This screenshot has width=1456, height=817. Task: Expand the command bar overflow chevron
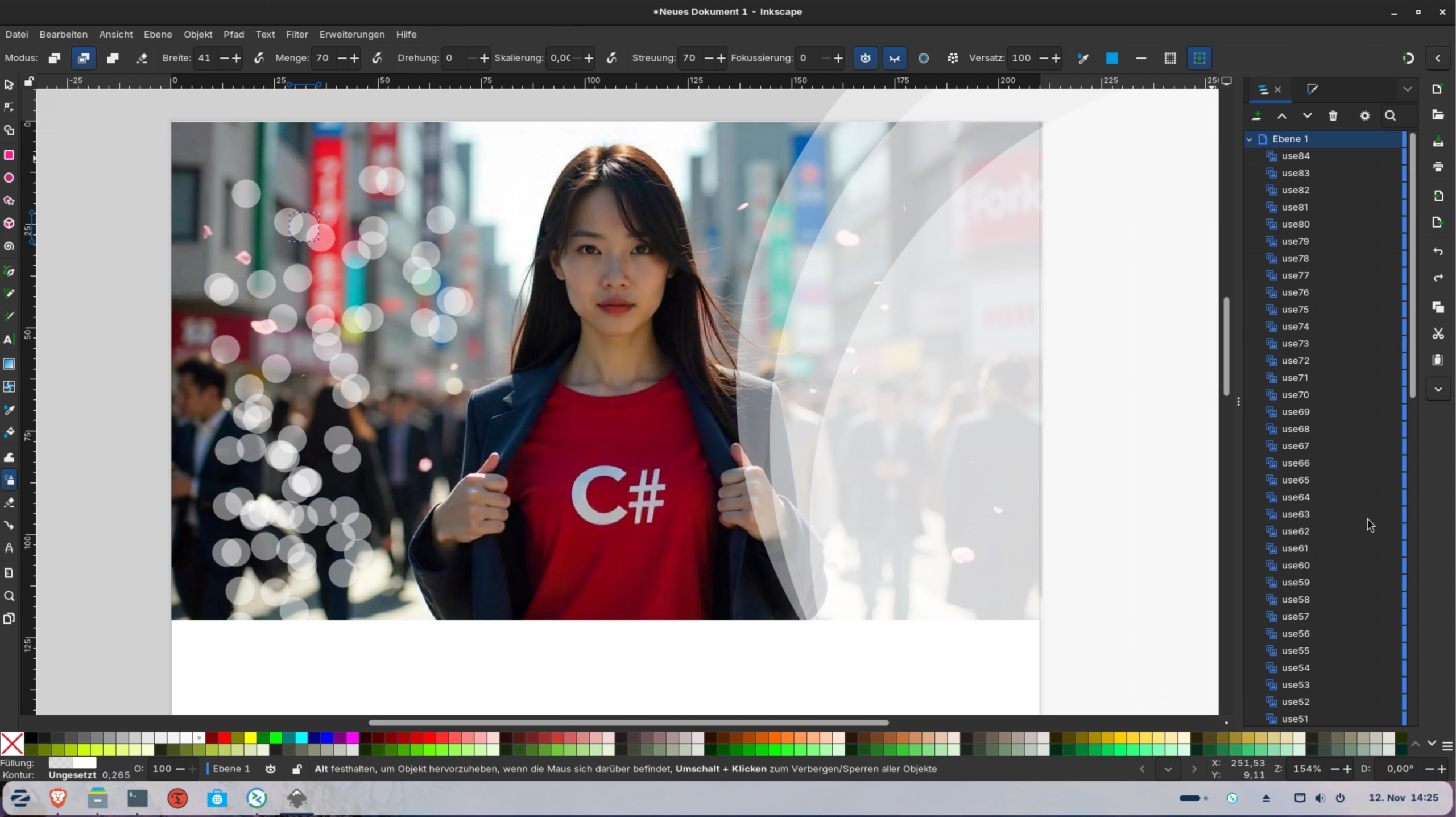click(x=1438, y=390)
